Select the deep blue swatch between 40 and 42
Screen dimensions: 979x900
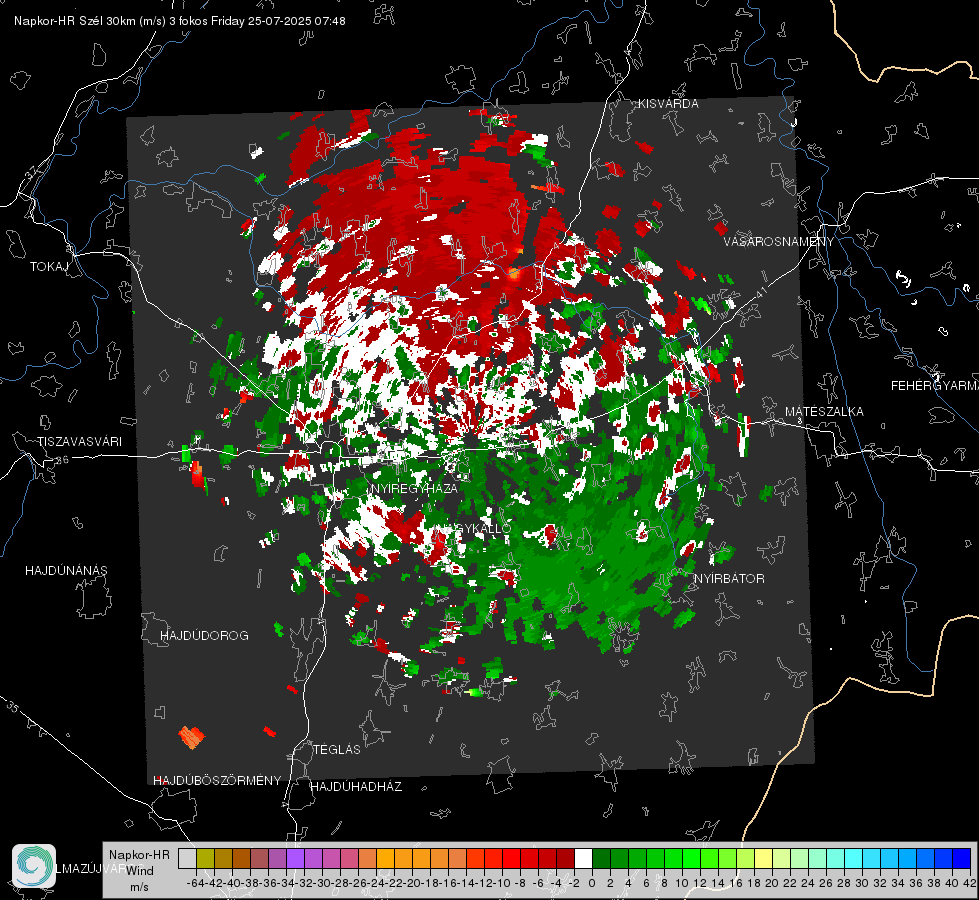pos(962,858)
